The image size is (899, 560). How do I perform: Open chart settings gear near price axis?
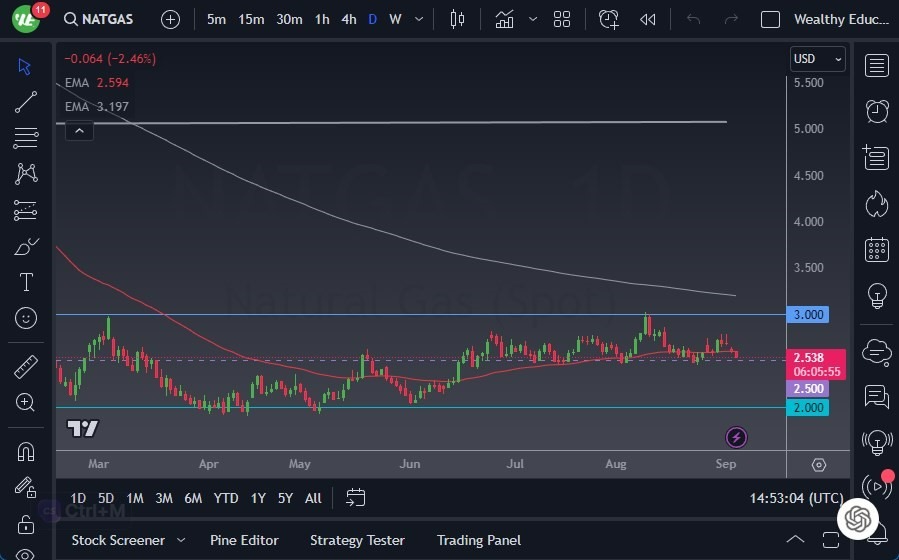click(x=819, y=464)
